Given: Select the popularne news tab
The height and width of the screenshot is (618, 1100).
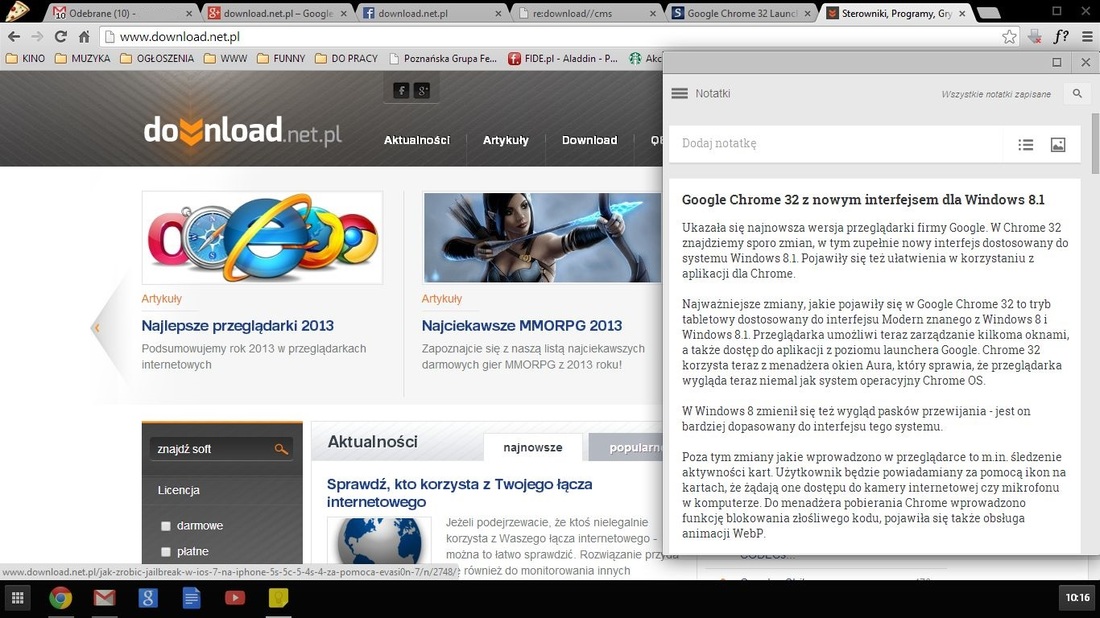Looking at the screenshot, I should pyautogui.click(x=626, y=448).
